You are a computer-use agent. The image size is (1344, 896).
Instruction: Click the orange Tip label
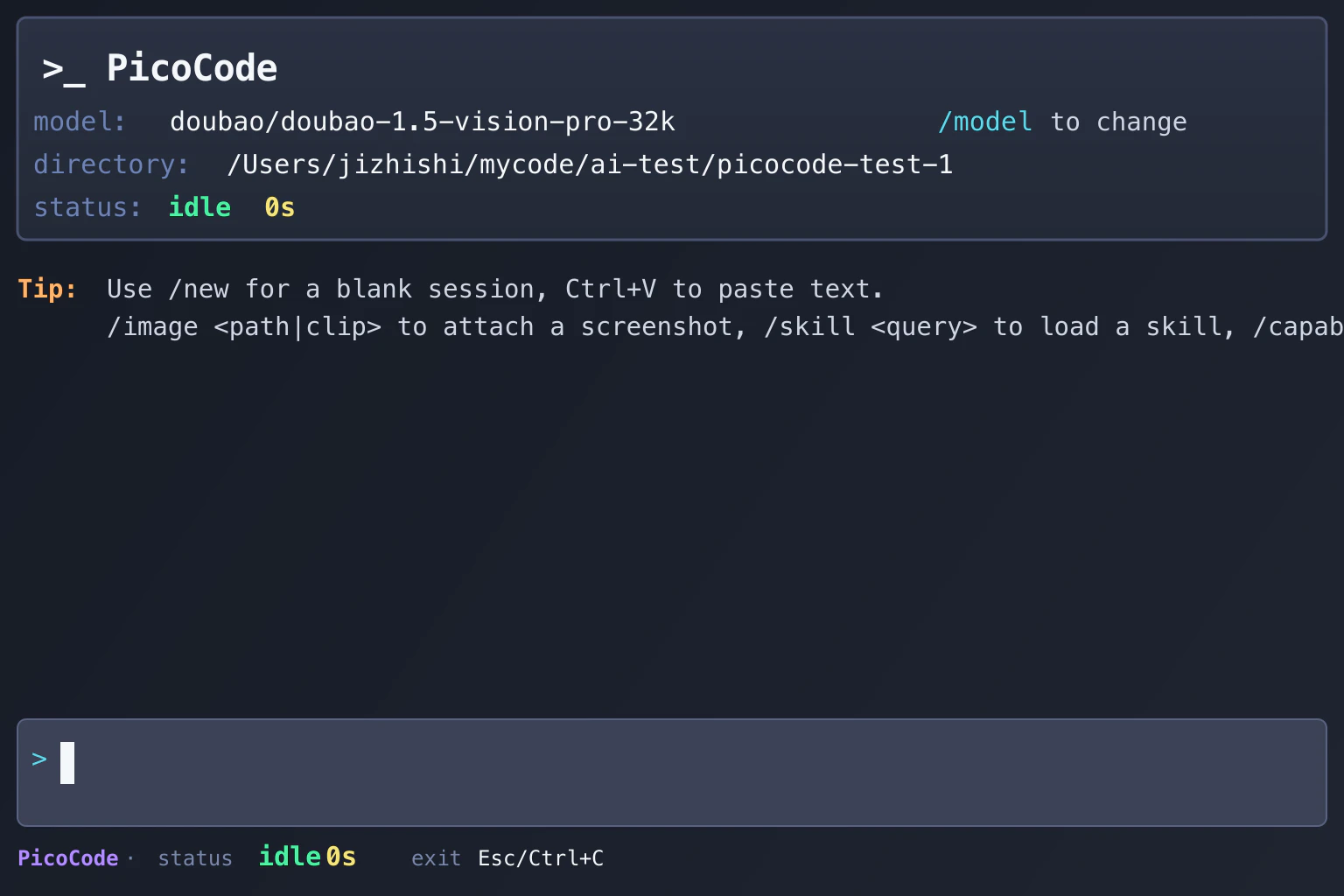[47, 289]
